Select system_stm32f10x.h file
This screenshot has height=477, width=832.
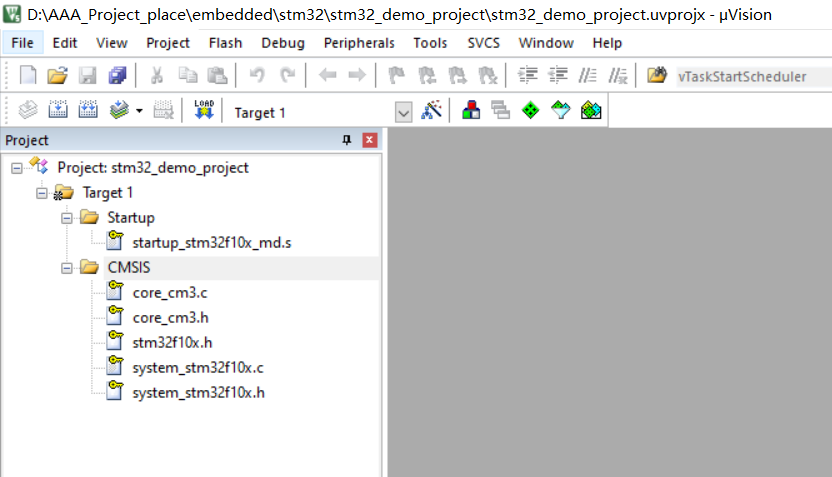click(x=198, y=392)
